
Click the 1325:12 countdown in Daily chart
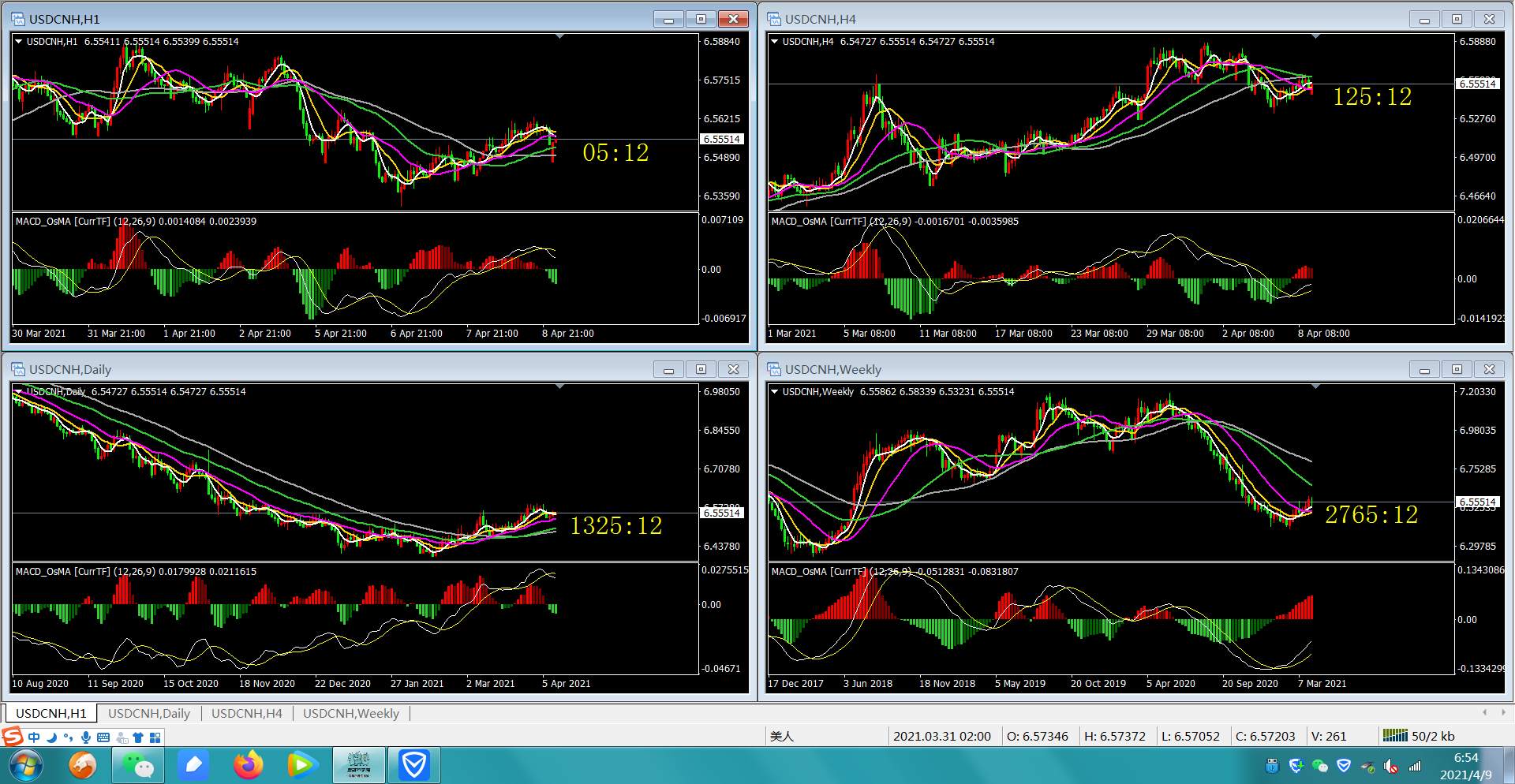(x=616, y=525)
